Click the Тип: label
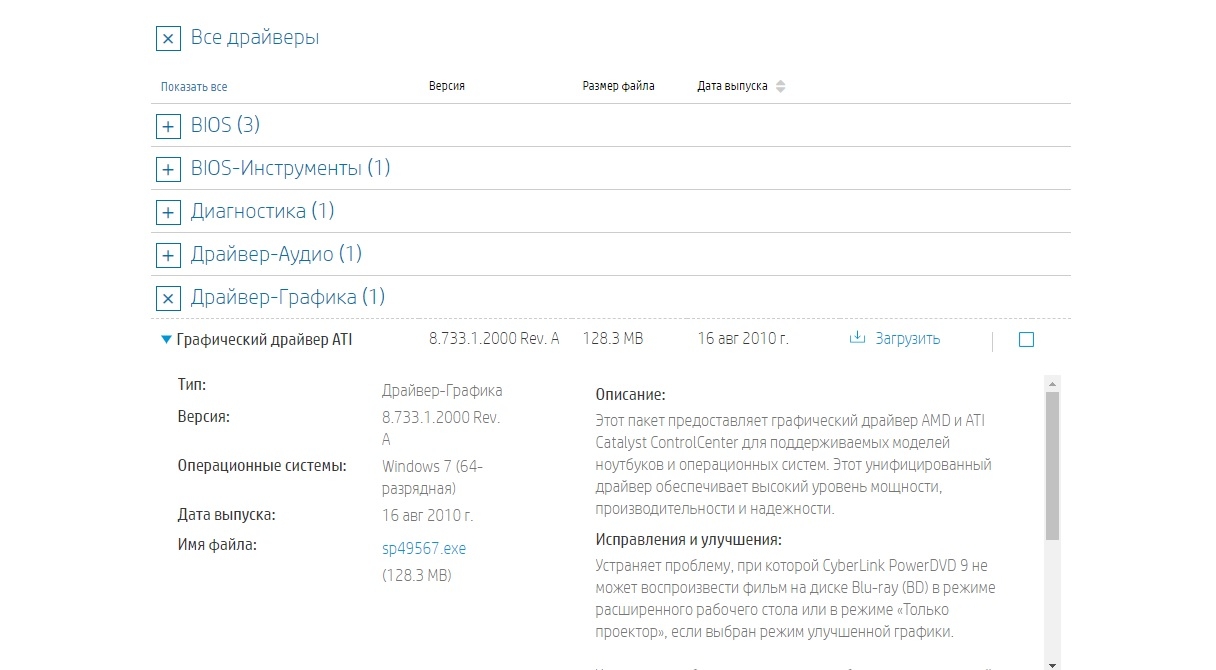The image size is (1216, 670). coord(191,384)
